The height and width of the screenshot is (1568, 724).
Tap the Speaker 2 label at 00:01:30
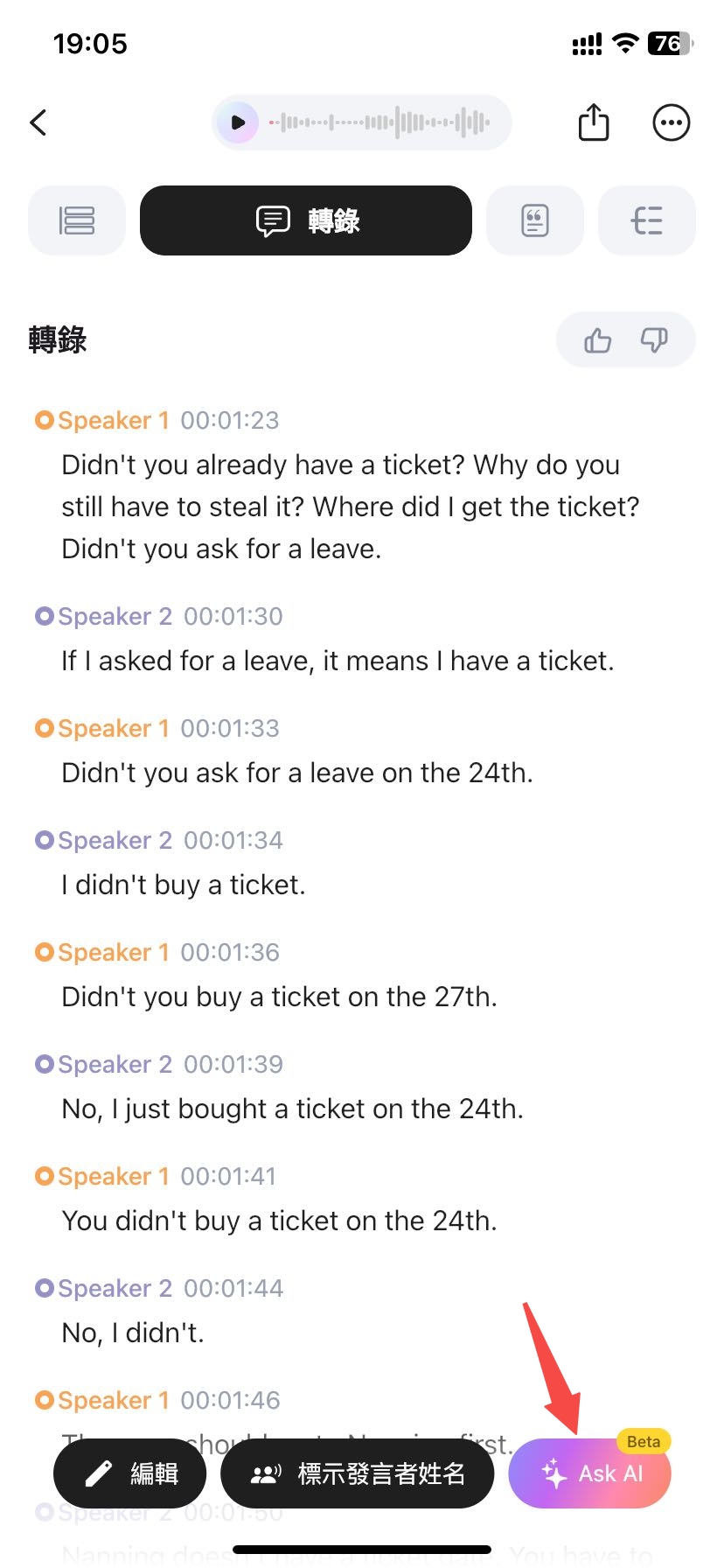coord(115,616)
